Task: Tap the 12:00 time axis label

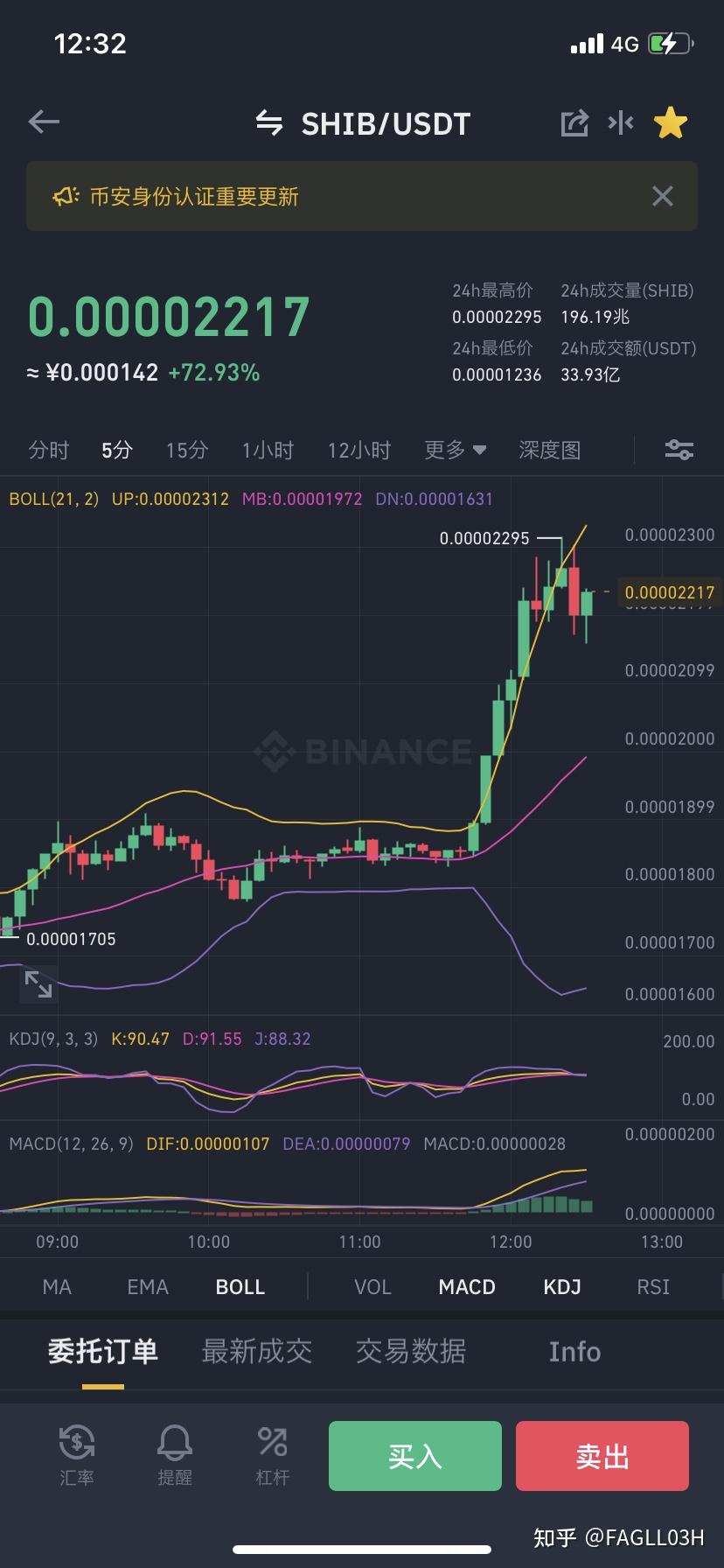Action: point(511,1242)
